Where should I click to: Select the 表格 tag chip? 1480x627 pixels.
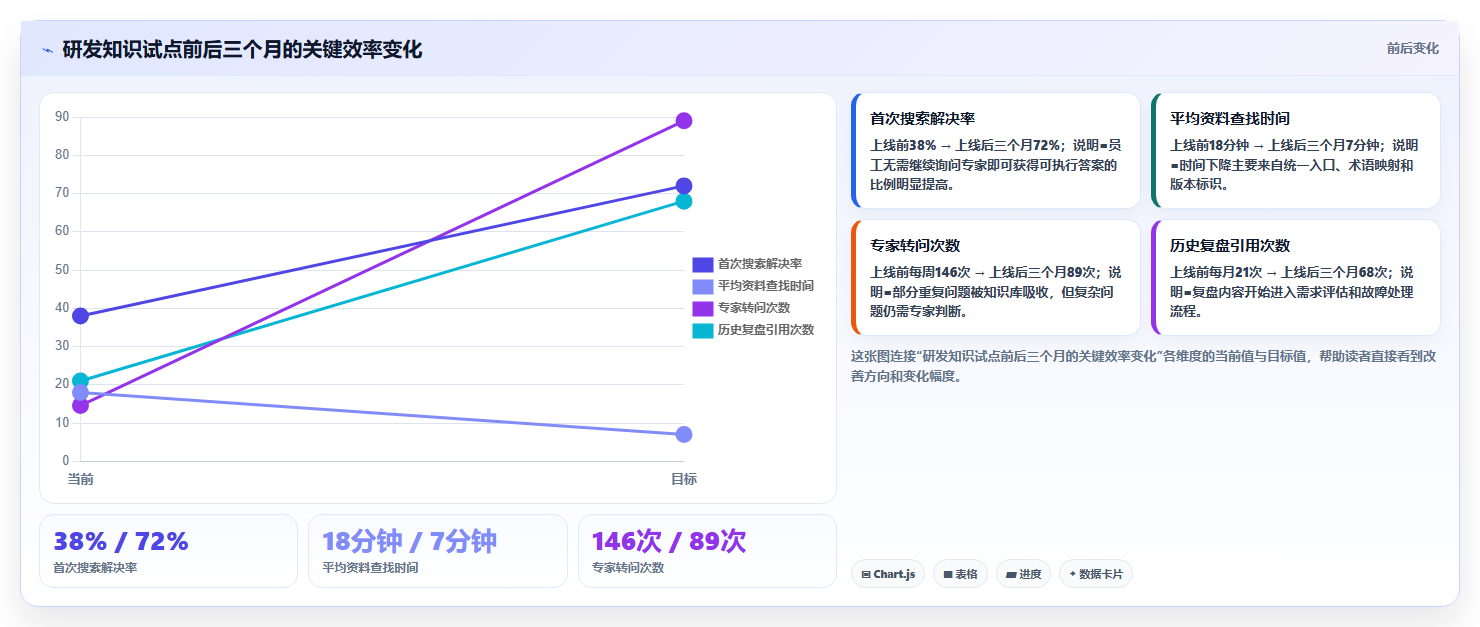(x=960, y=574)
